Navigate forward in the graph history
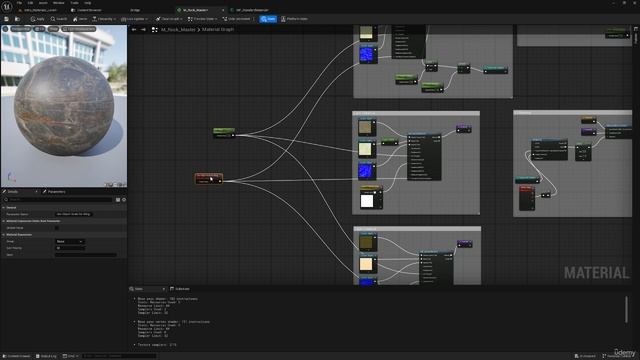 143,29
